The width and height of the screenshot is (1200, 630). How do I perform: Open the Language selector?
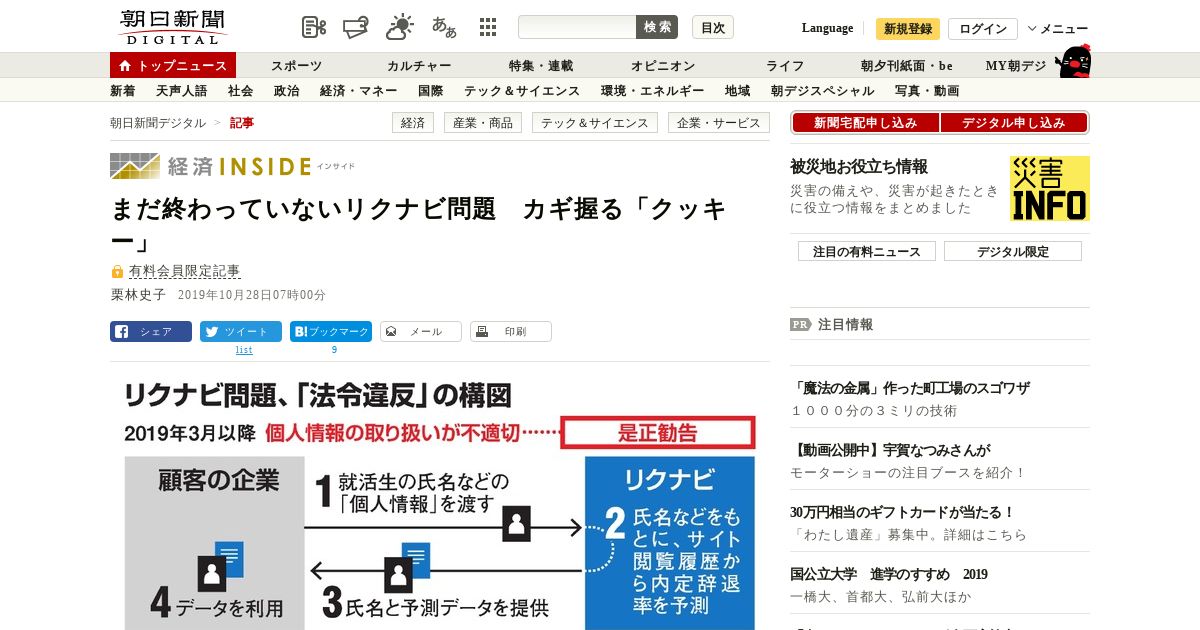pos(827,28)
